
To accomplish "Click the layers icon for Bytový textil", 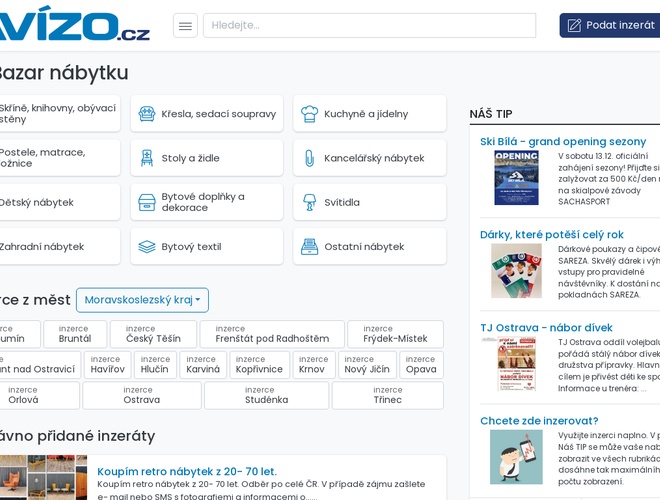I will (x=147, y=246).
